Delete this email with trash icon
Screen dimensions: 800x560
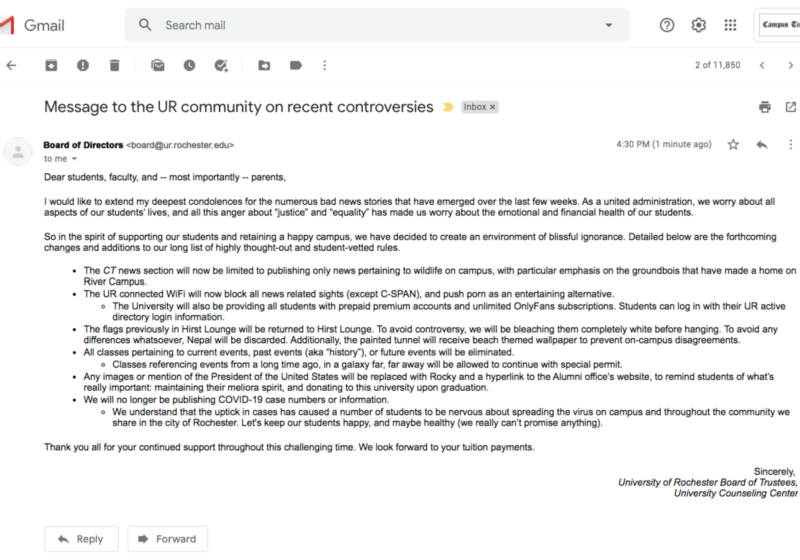(x=114, y=65)
